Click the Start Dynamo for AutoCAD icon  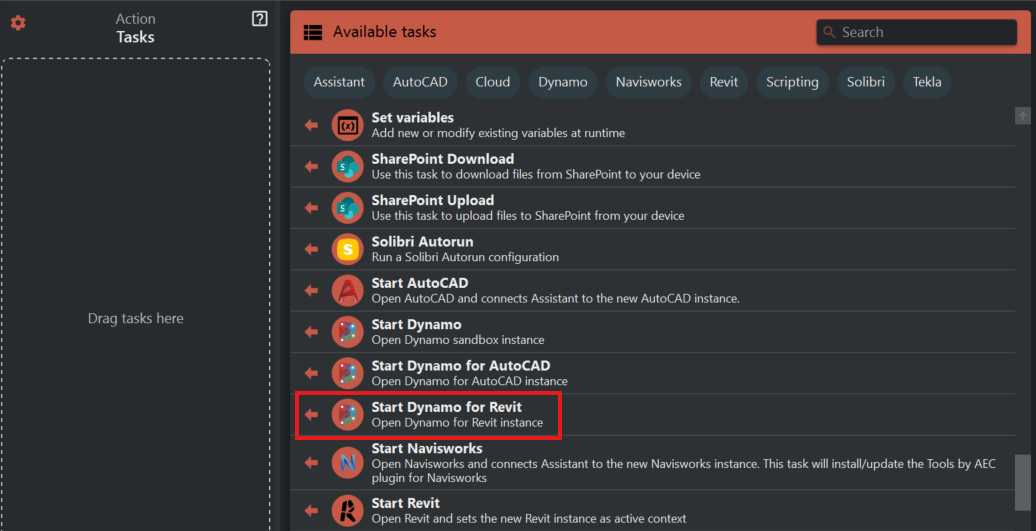[x=348, y=373]
